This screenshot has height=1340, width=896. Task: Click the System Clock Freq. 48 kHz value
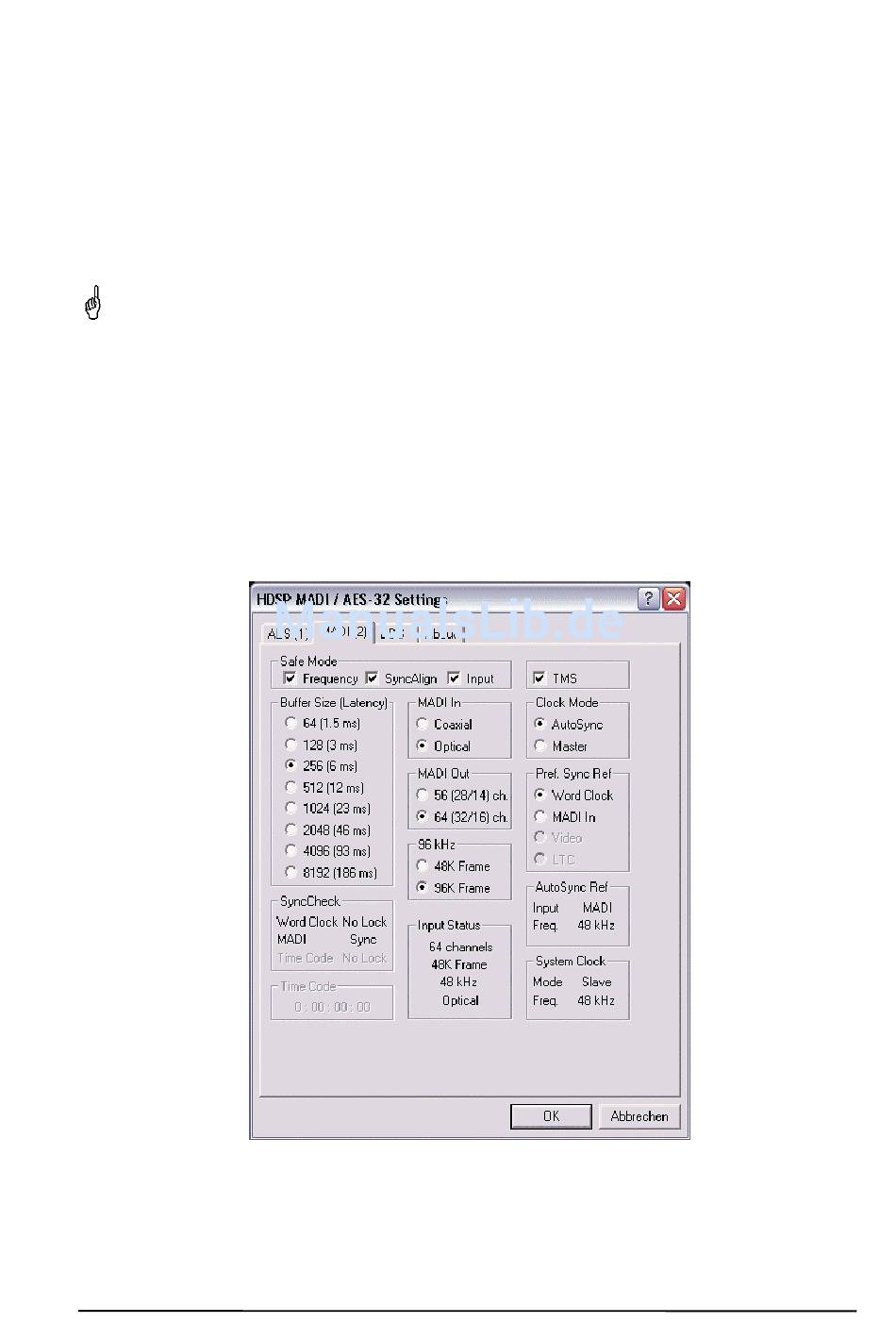pos(596,1000)
